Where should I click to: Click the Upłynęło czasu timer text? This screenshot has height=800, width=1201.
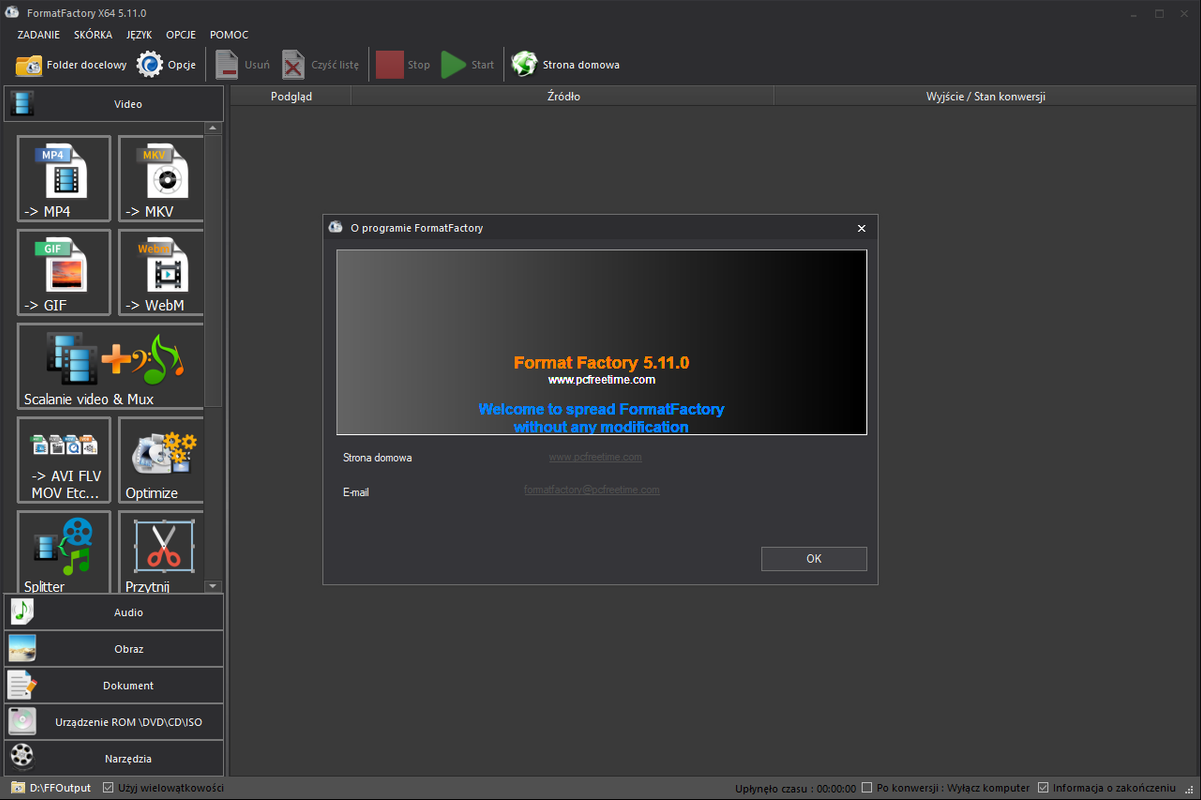pos(795,788)
